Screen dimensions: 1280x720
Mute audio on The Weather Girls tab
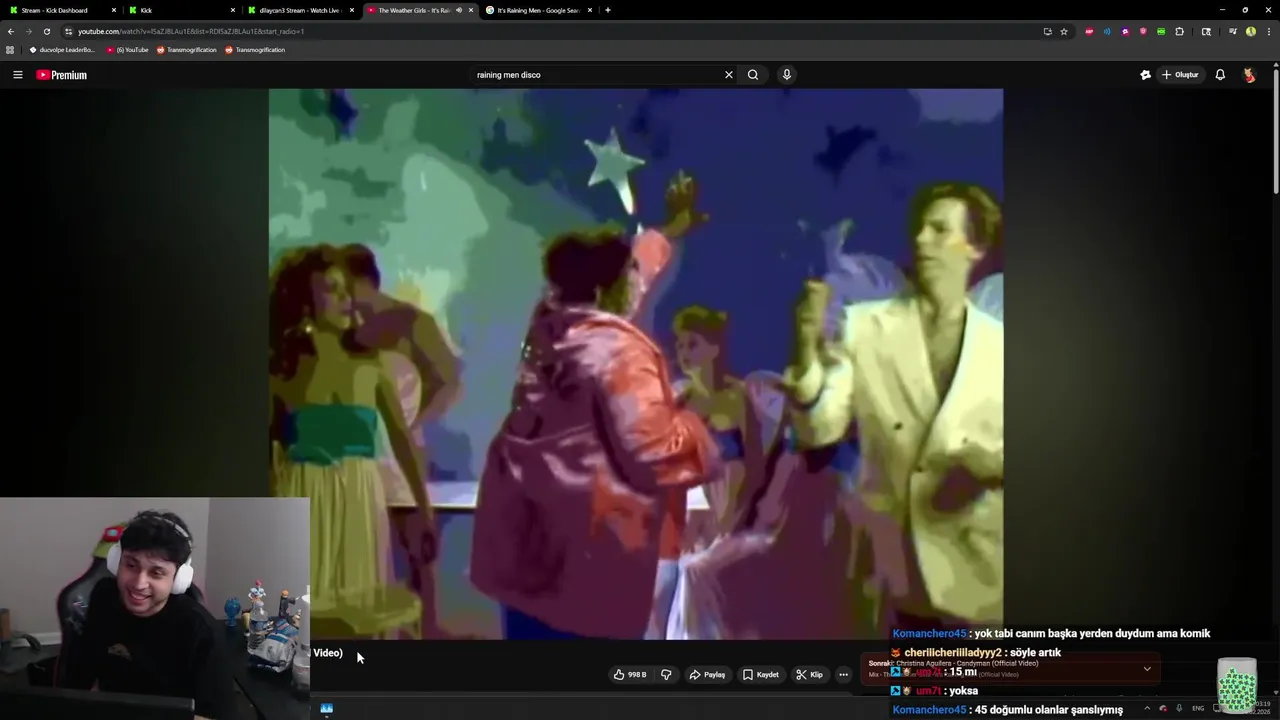(x=459, y=10)
